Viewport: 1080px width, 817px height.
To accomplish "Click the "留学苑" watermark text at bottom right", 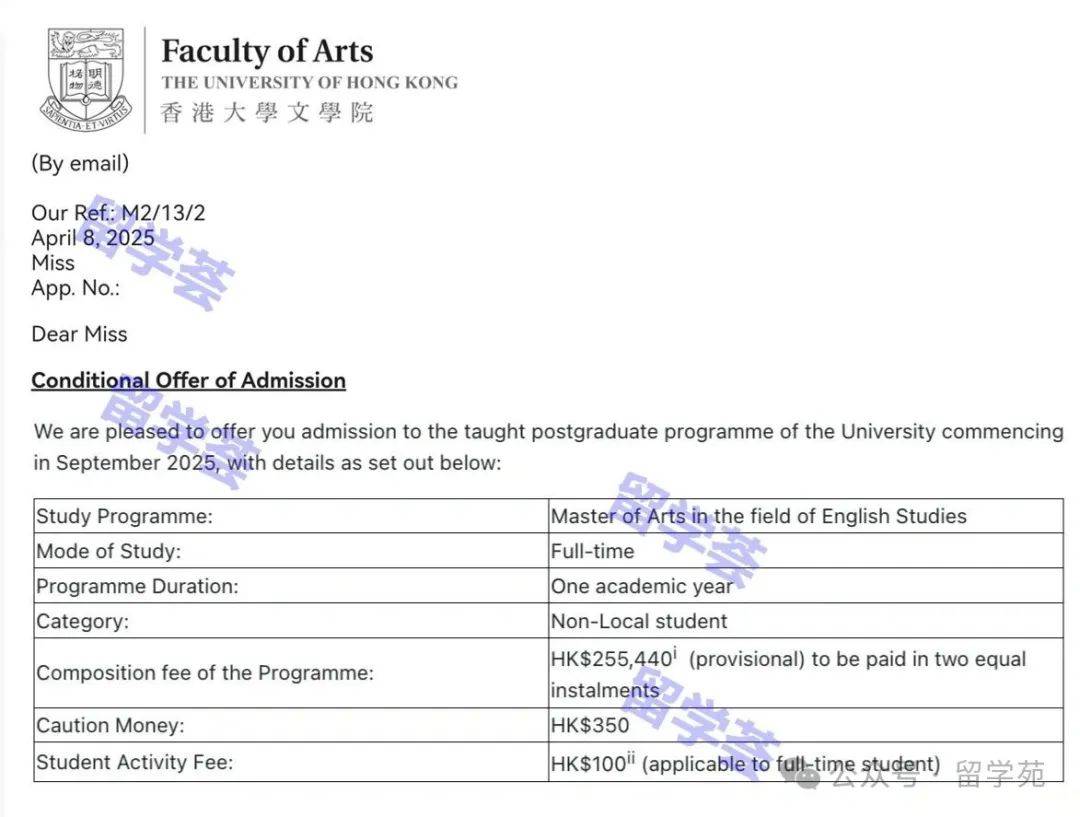I will pos(1000,773).
